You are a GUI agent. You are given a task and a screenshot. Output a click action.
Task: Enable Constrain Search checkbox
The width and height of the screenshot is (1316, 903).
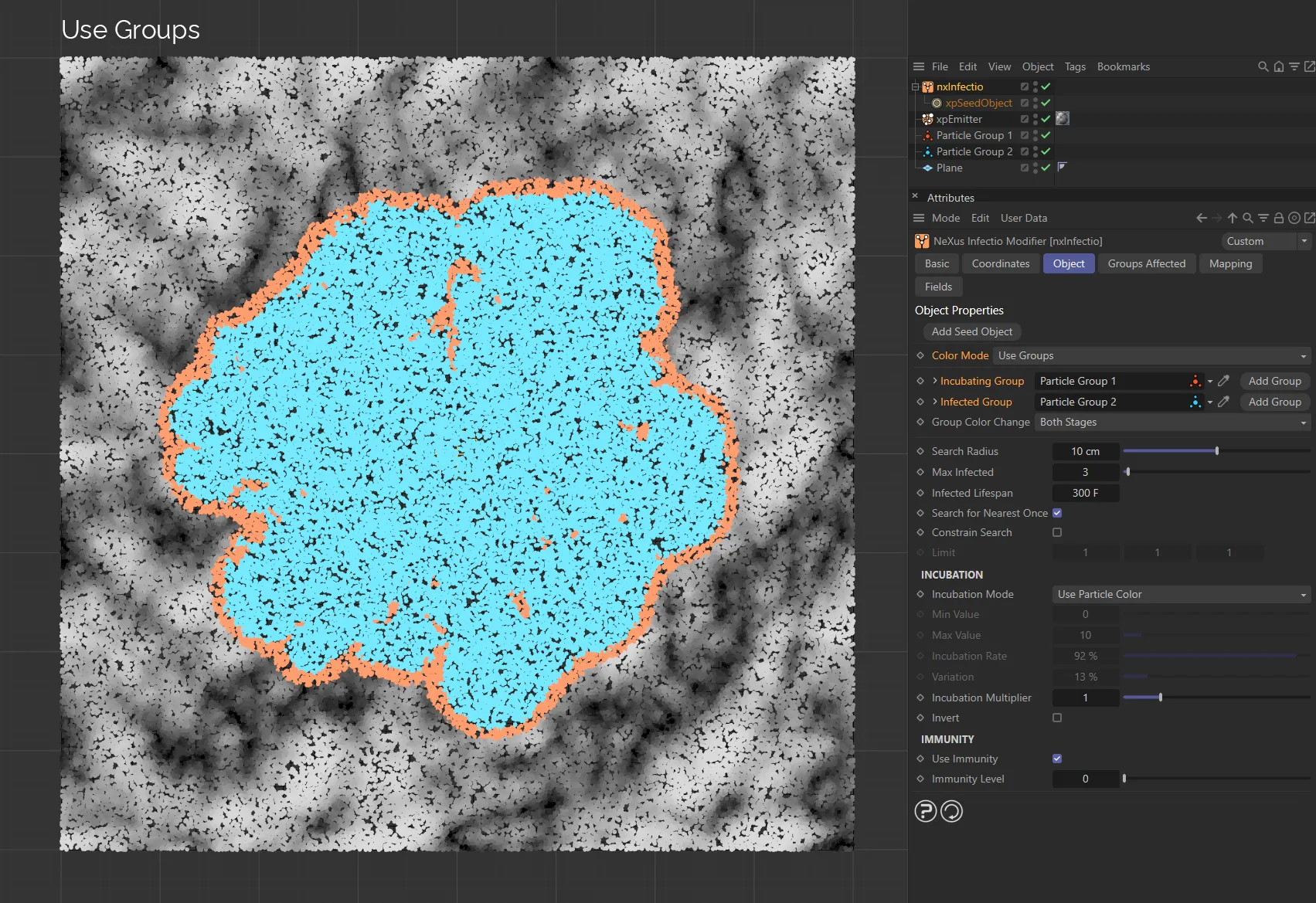[x=1056, y=532]
